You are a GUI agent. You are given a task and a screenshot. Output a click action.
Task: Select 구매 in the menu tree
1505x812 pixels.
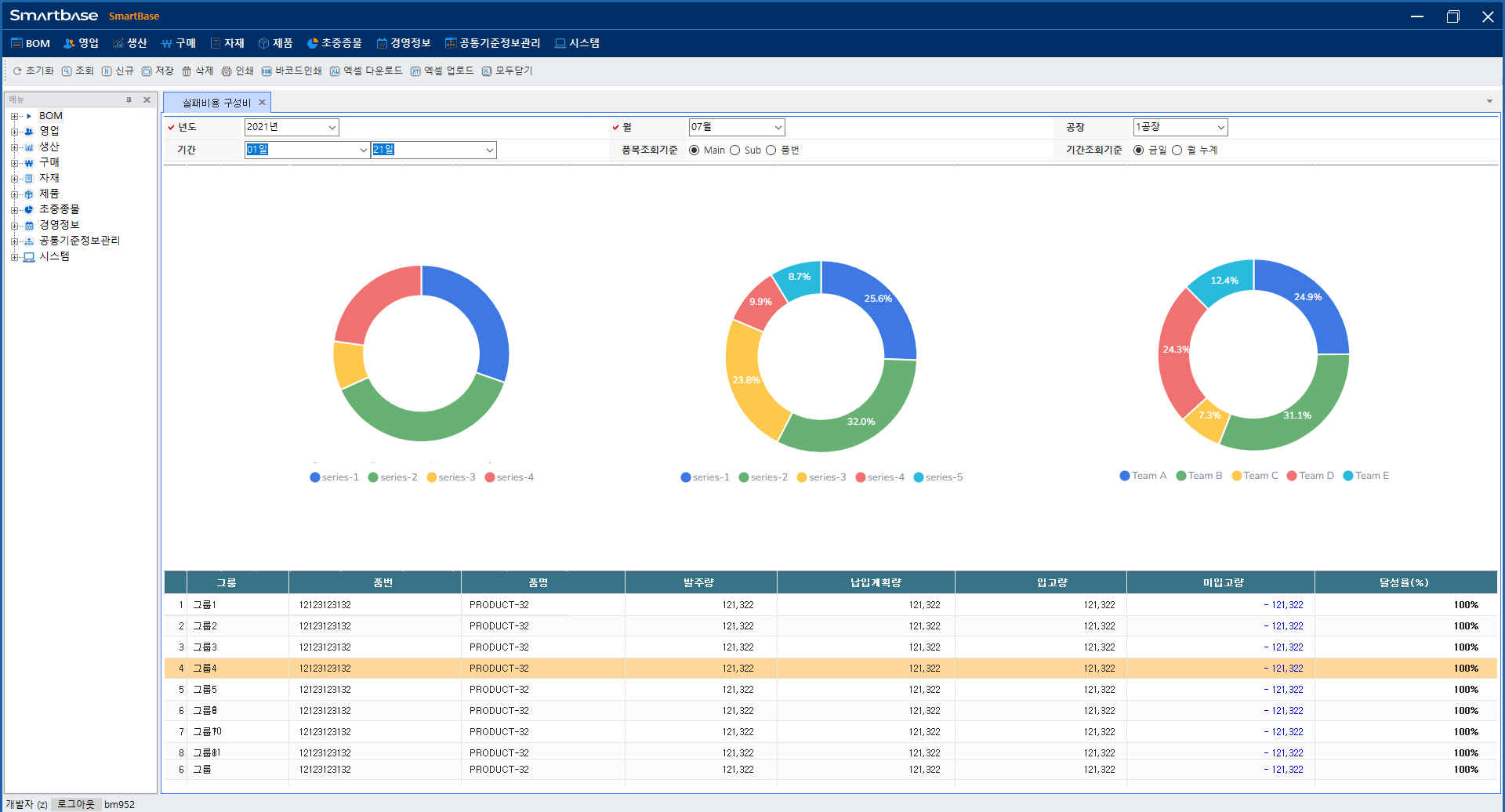click(x=49, y=162)
